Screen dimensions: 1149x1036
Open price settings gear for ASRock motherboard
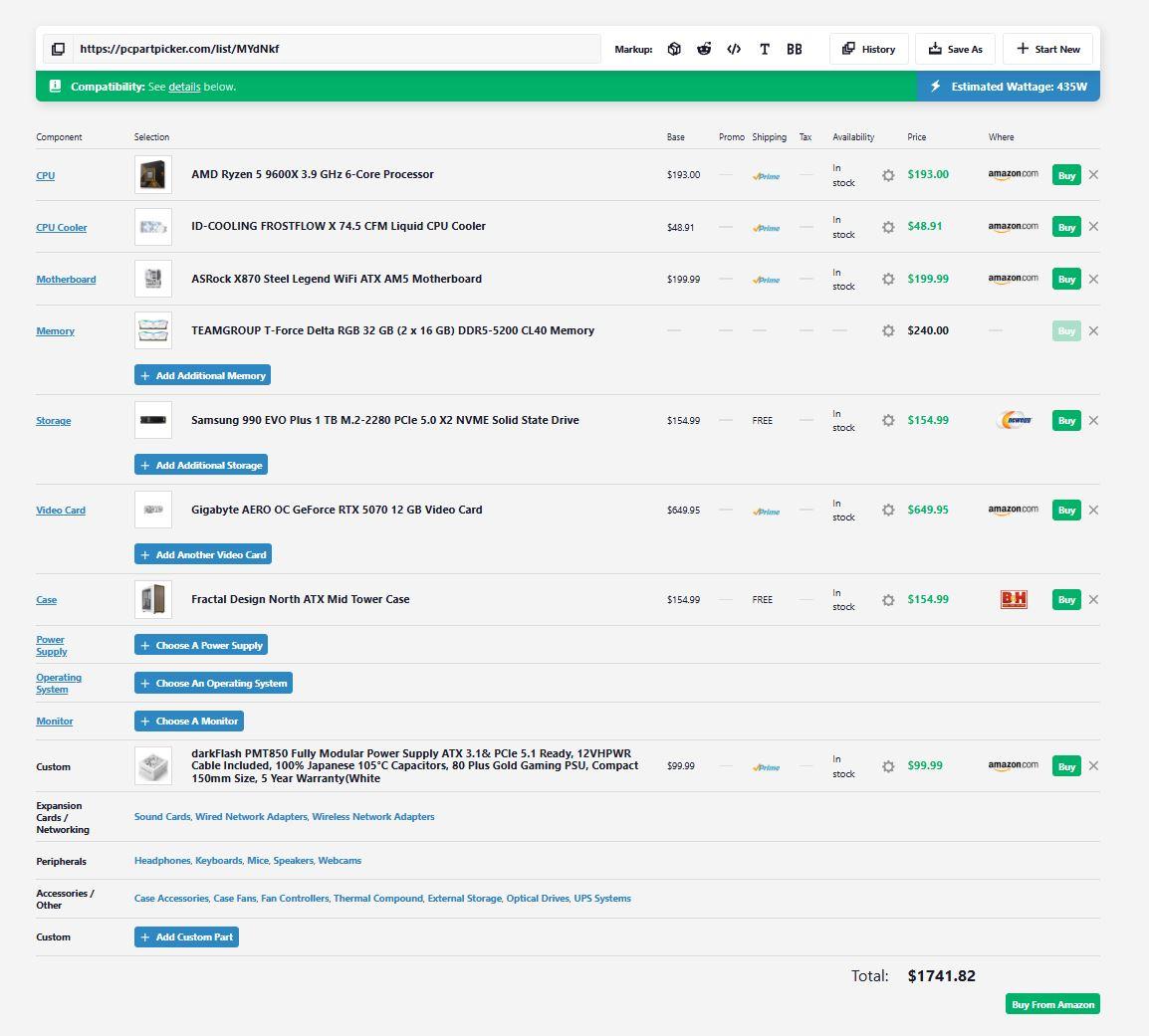click(x=888, y=279)
